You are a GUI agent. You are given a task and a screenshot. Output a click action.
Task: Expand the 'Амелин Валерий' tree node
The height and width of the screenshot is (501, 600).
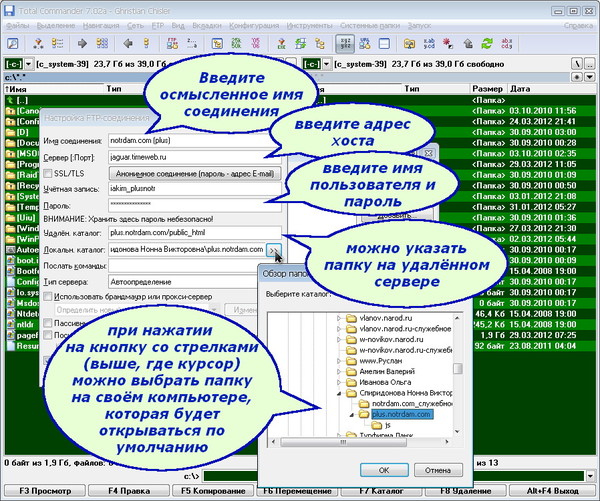[x=339, y=372]
